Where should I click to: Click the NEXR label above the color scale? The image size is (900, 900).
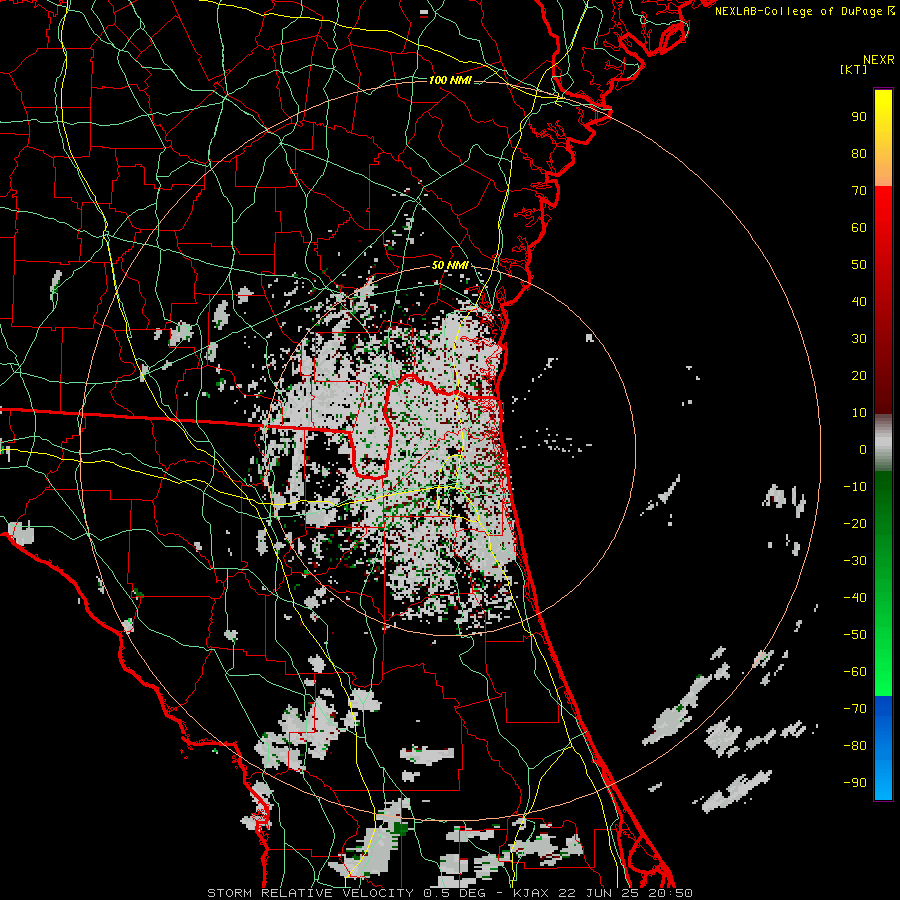pyautogui.click(x=879, y=60)
